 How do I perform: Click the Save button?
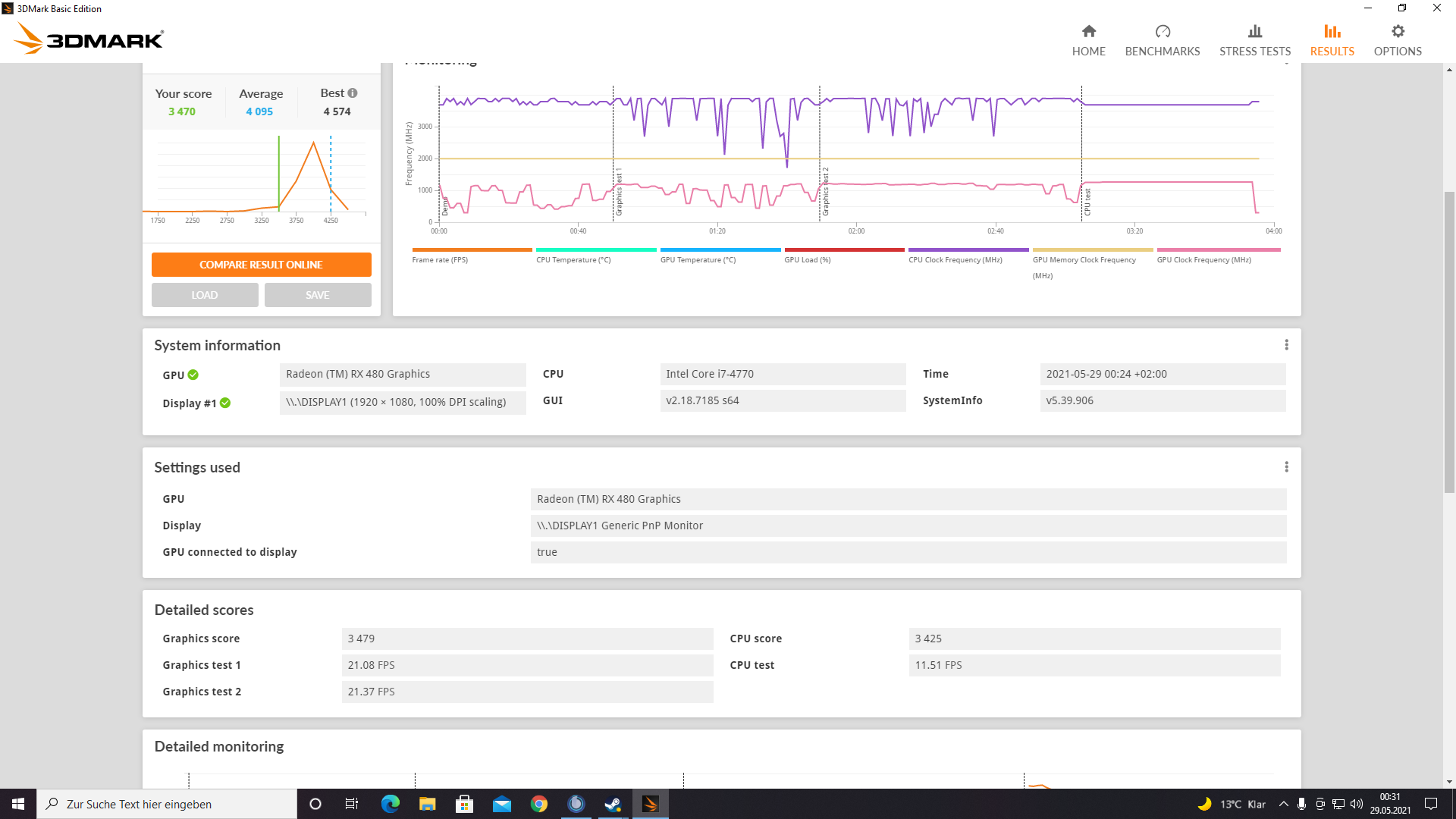[x=317, y=295]
